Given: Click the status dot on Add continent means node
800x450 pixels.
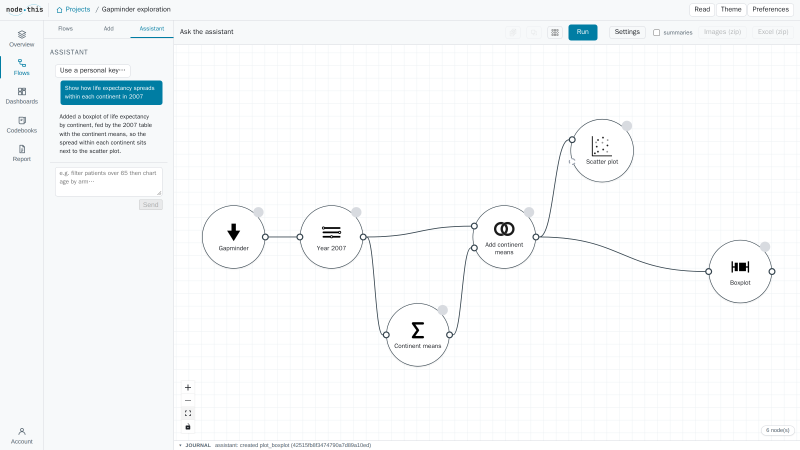Looking at the screenshot, I should click(x=529, y=212).
